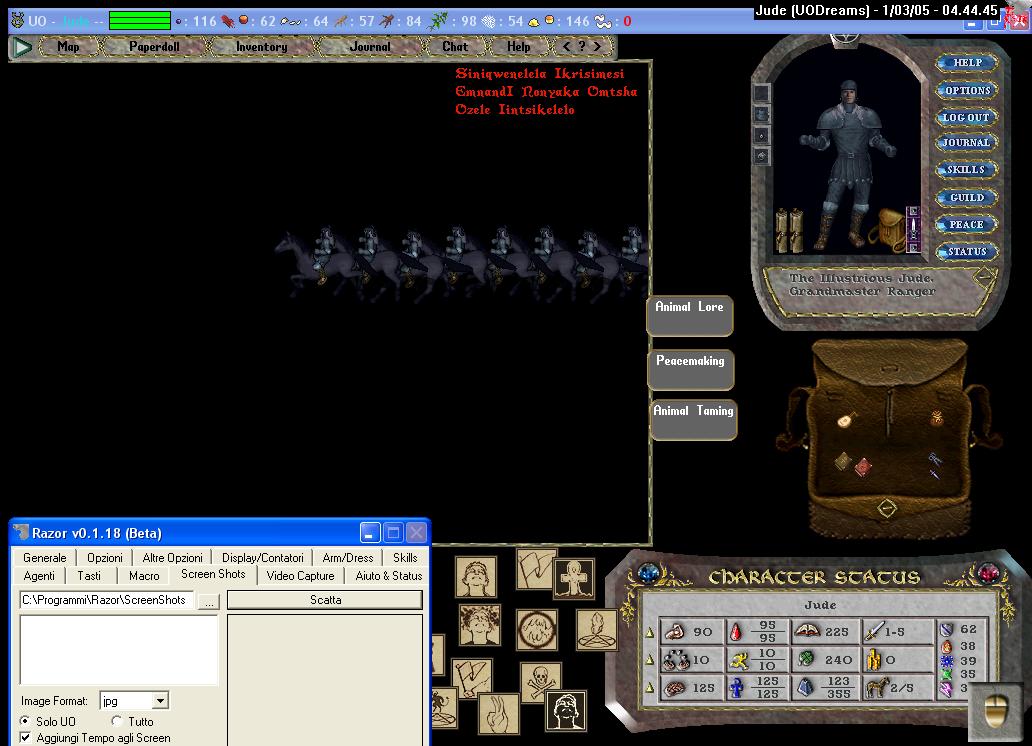The image size is (1032, 746).
Task: Click the browse (...) button beside screenshot path
Action: [x=209, y=602]
